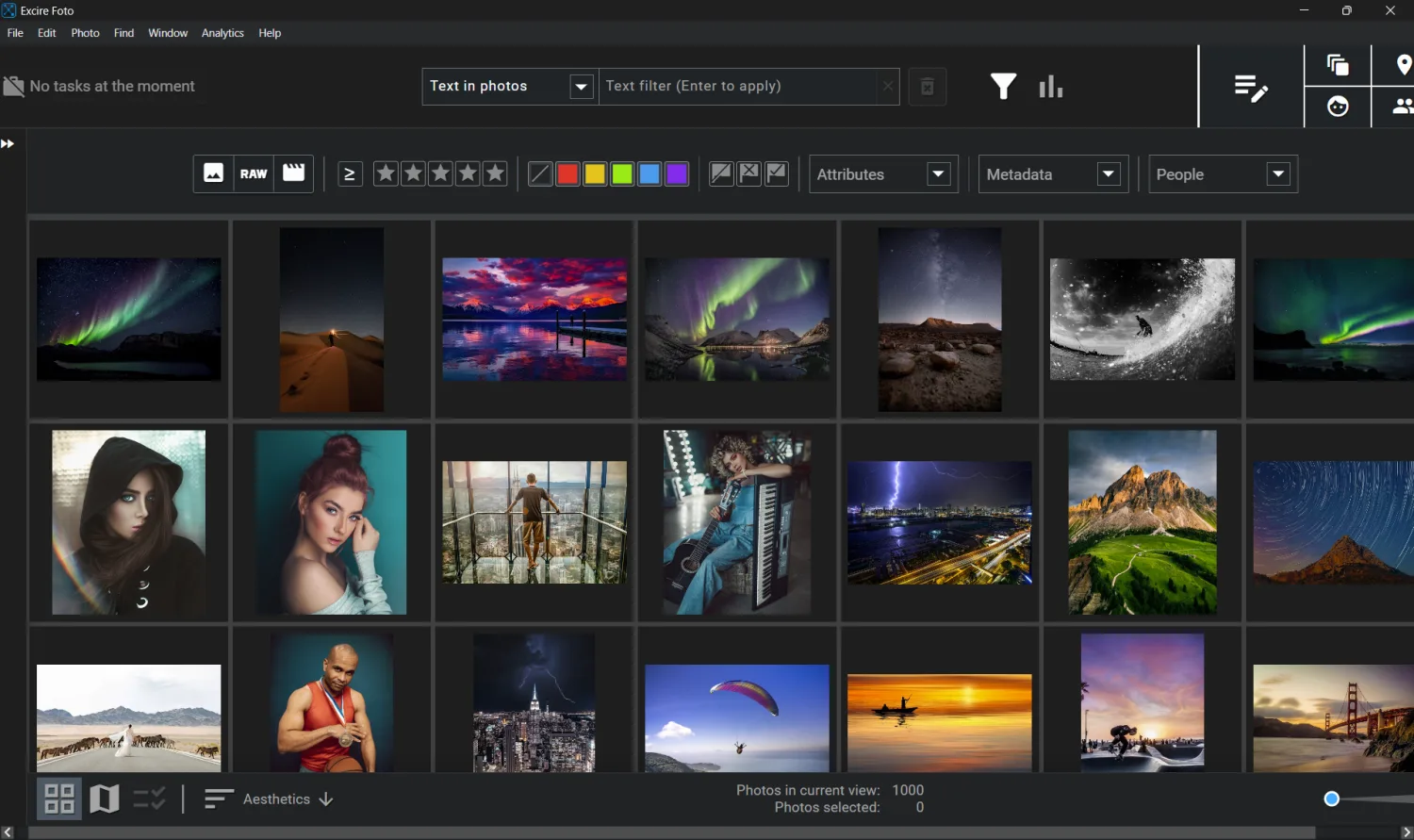Set five-star rating filter
1414x840 pixels.
tap(495, 173)
